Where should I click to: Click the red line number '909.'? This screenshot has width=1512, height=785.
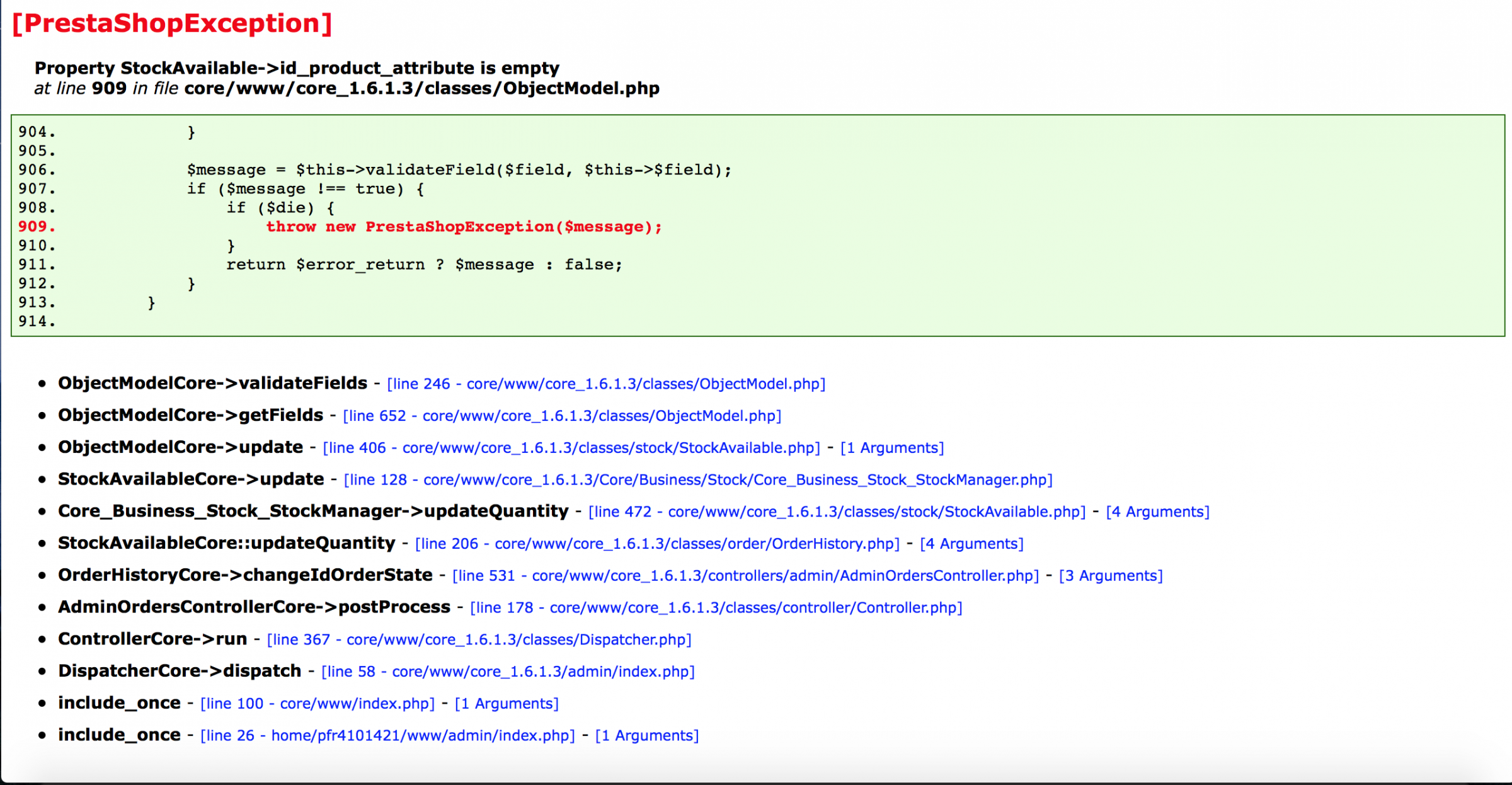pyautogui.click(x=37, y=227)
